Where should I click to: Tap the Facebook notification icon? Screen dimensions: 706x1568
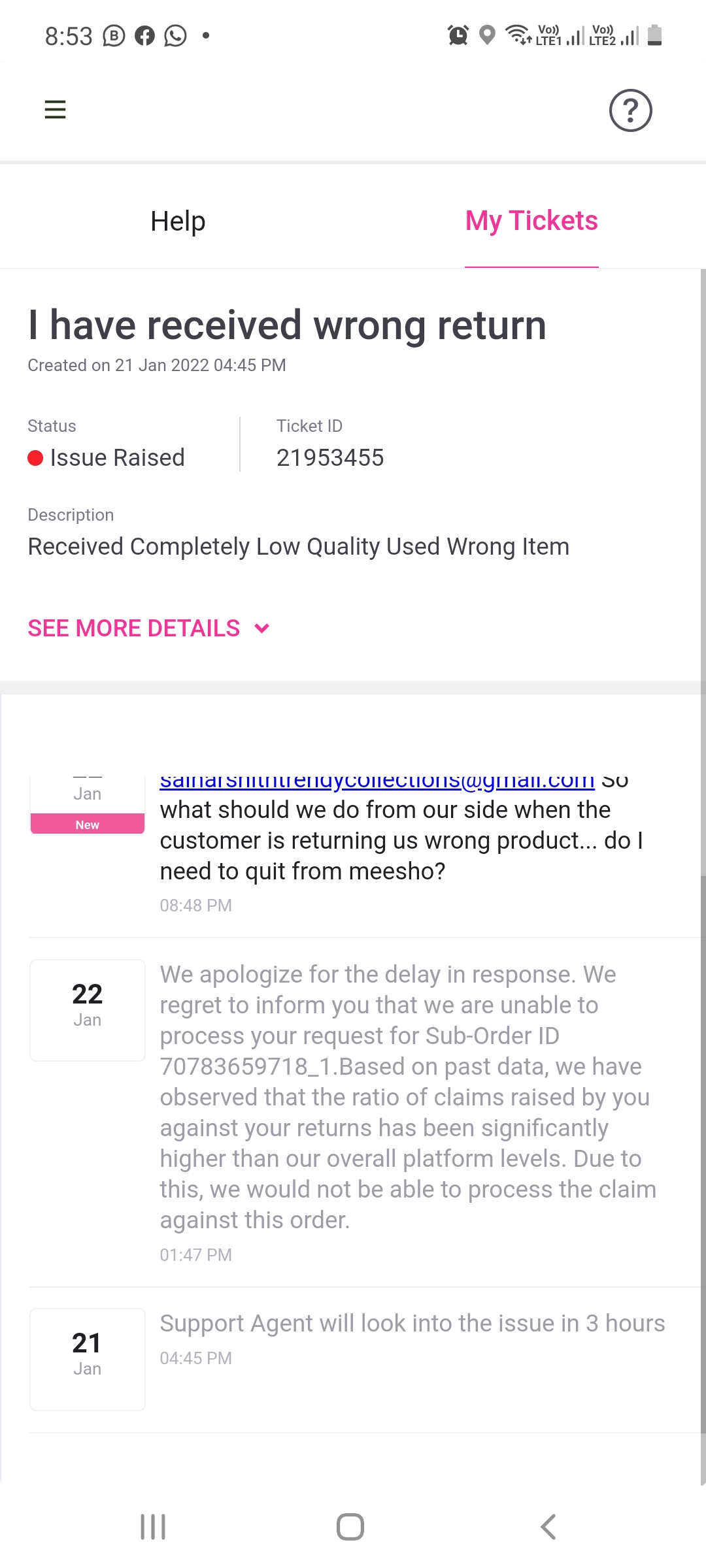tap(144, 36)
